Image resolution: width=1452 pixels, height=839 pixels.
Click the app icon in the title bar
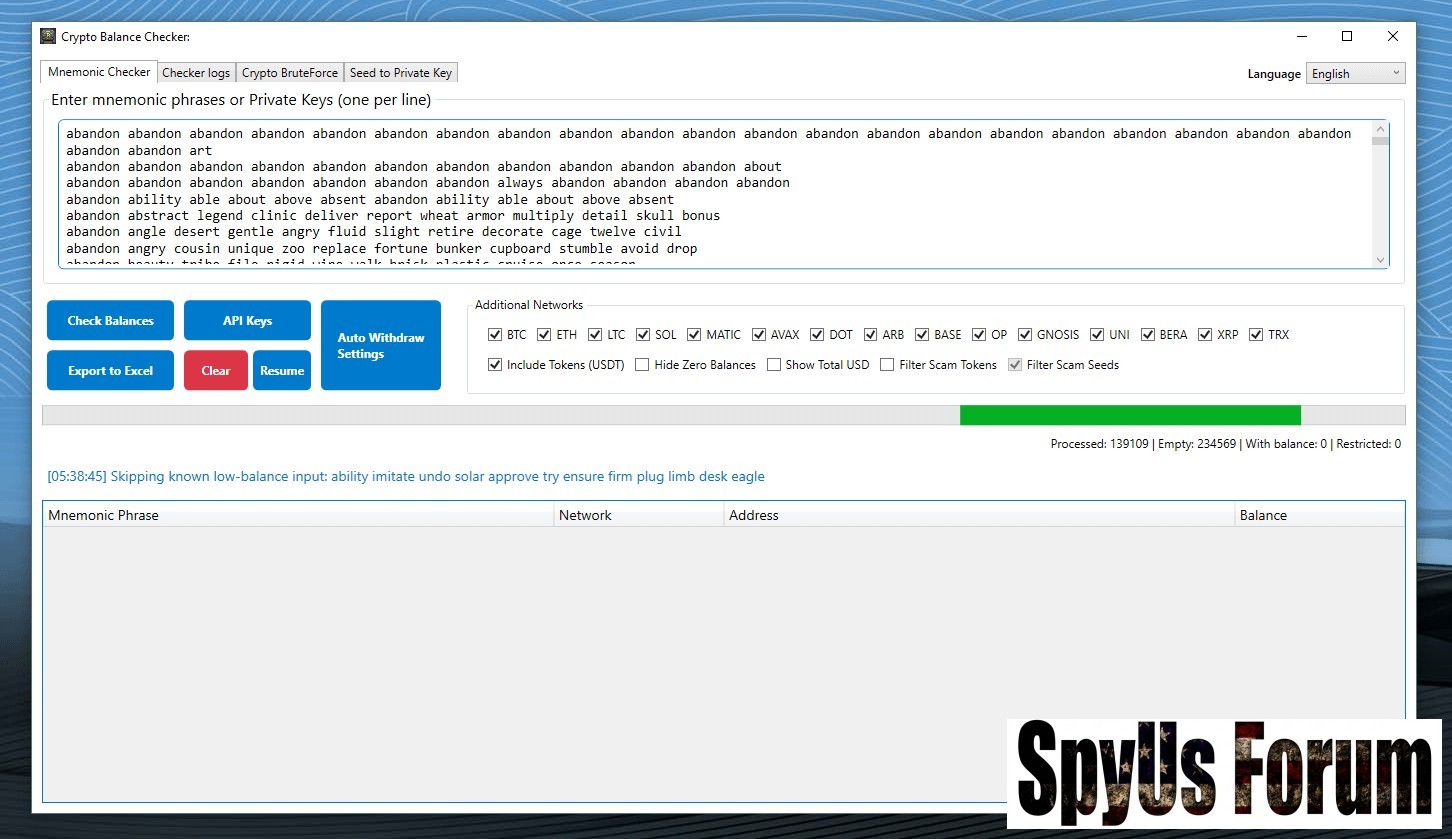tap(48, 37)
